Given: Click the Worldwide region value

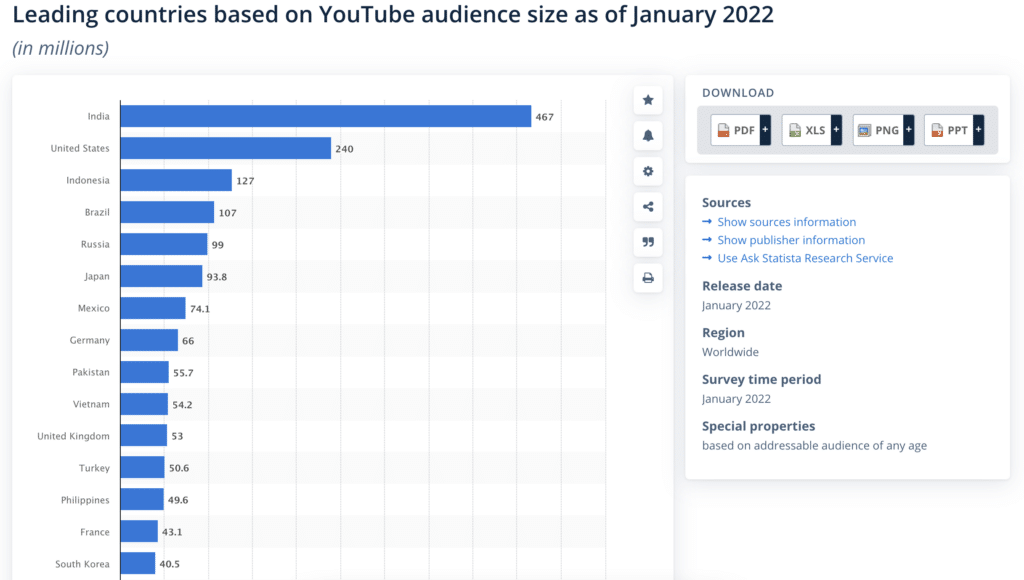Looking at the screenshot, I should point(730,352).
